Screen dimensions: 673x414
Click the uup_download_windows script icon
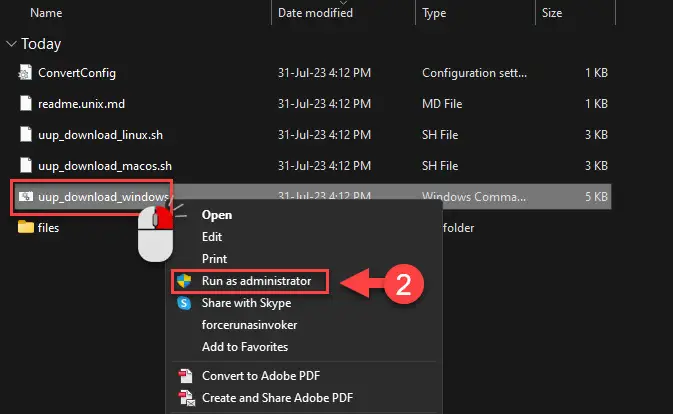coord(26,196)
